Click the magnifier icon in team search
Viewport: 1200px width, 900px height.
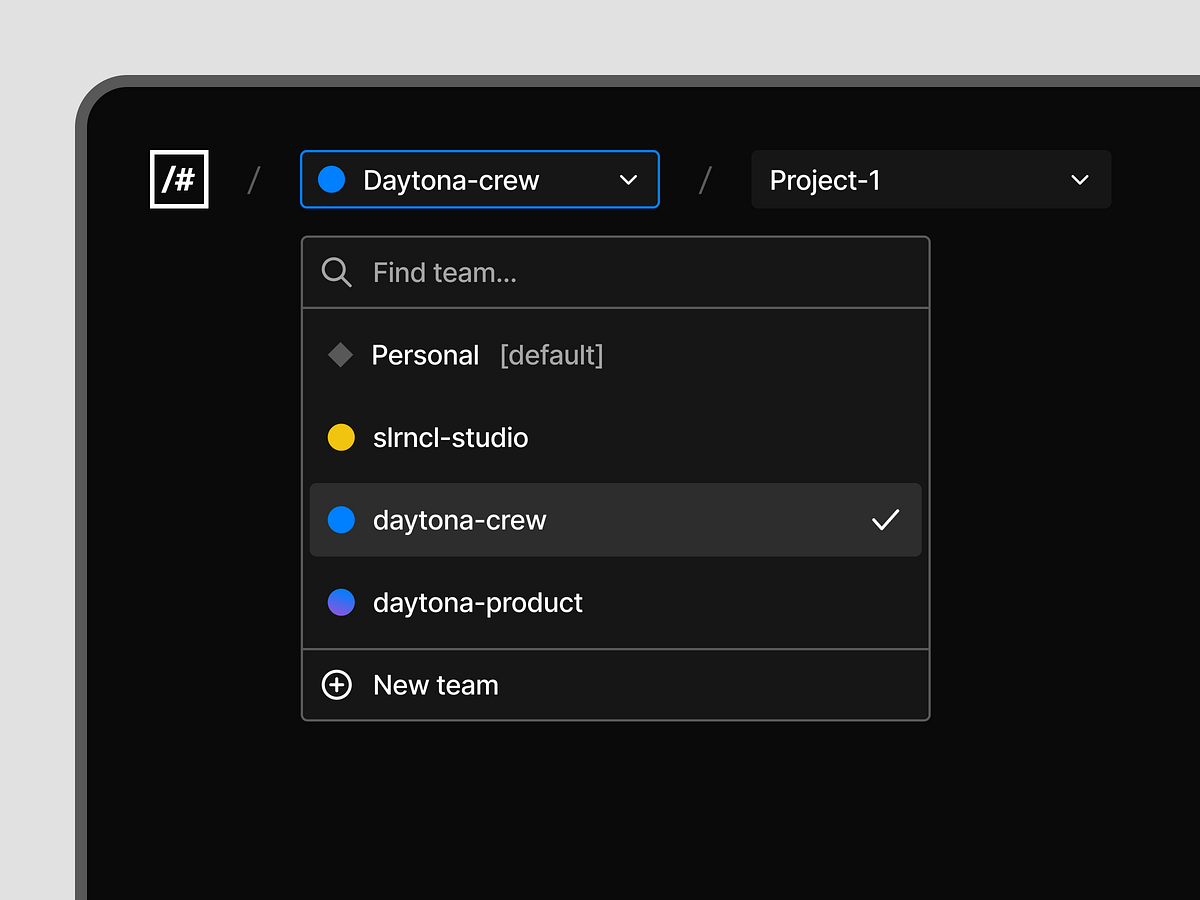336,272
